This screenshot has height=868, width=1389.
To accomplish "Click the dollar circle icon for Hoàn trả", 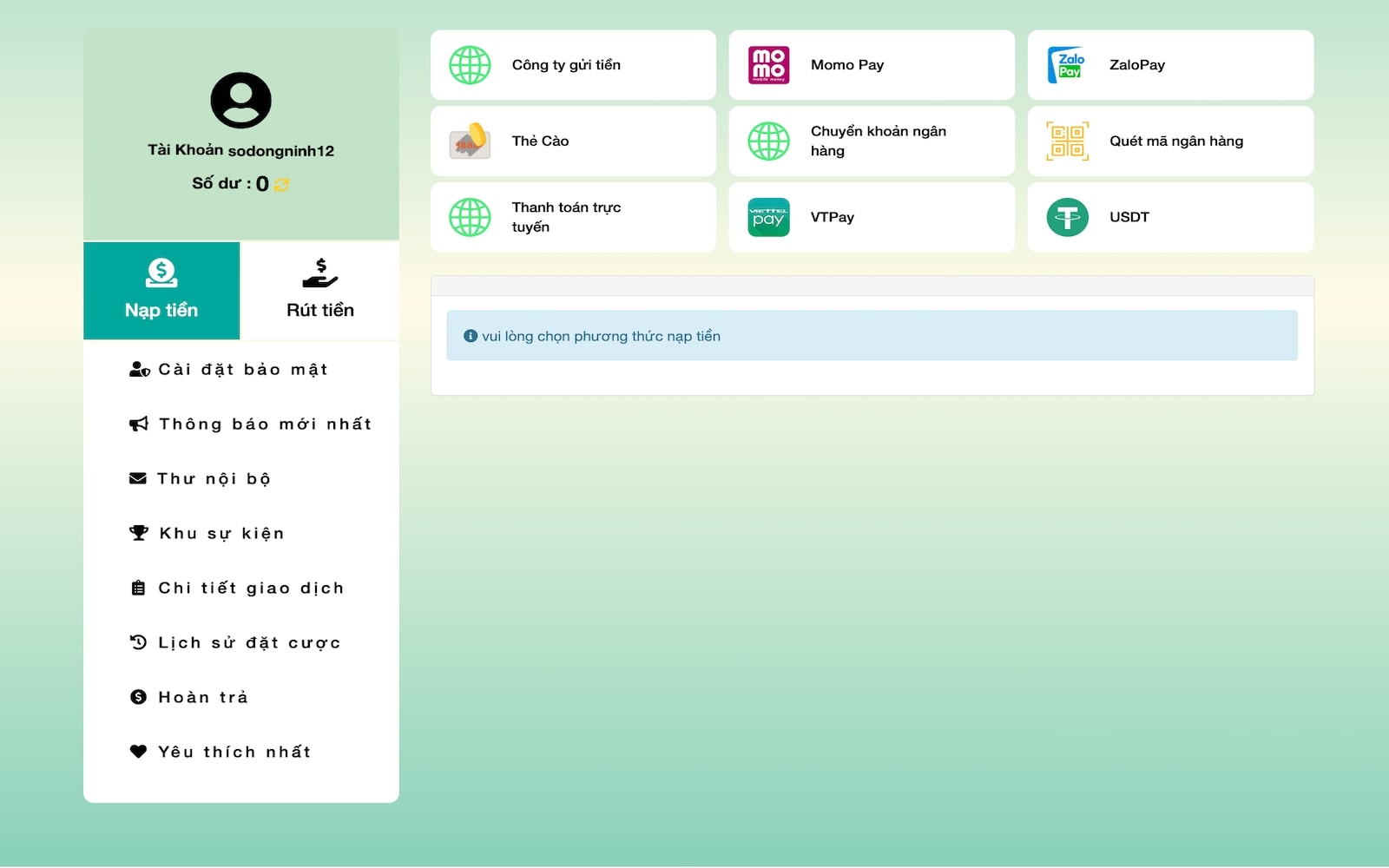I will click(138, 697).
